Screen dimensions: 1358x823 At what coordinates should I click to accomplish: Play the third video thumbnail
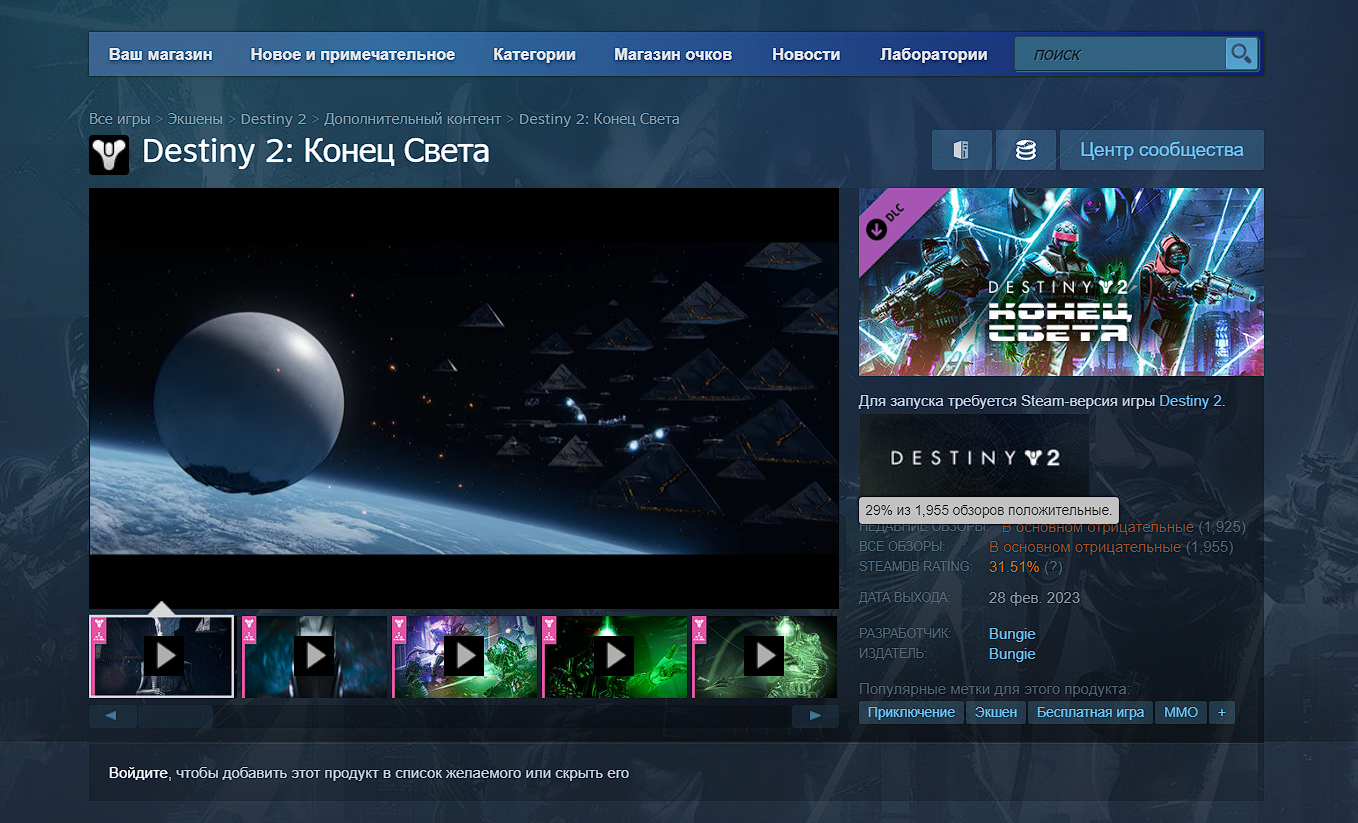click(x=465, y=656)
